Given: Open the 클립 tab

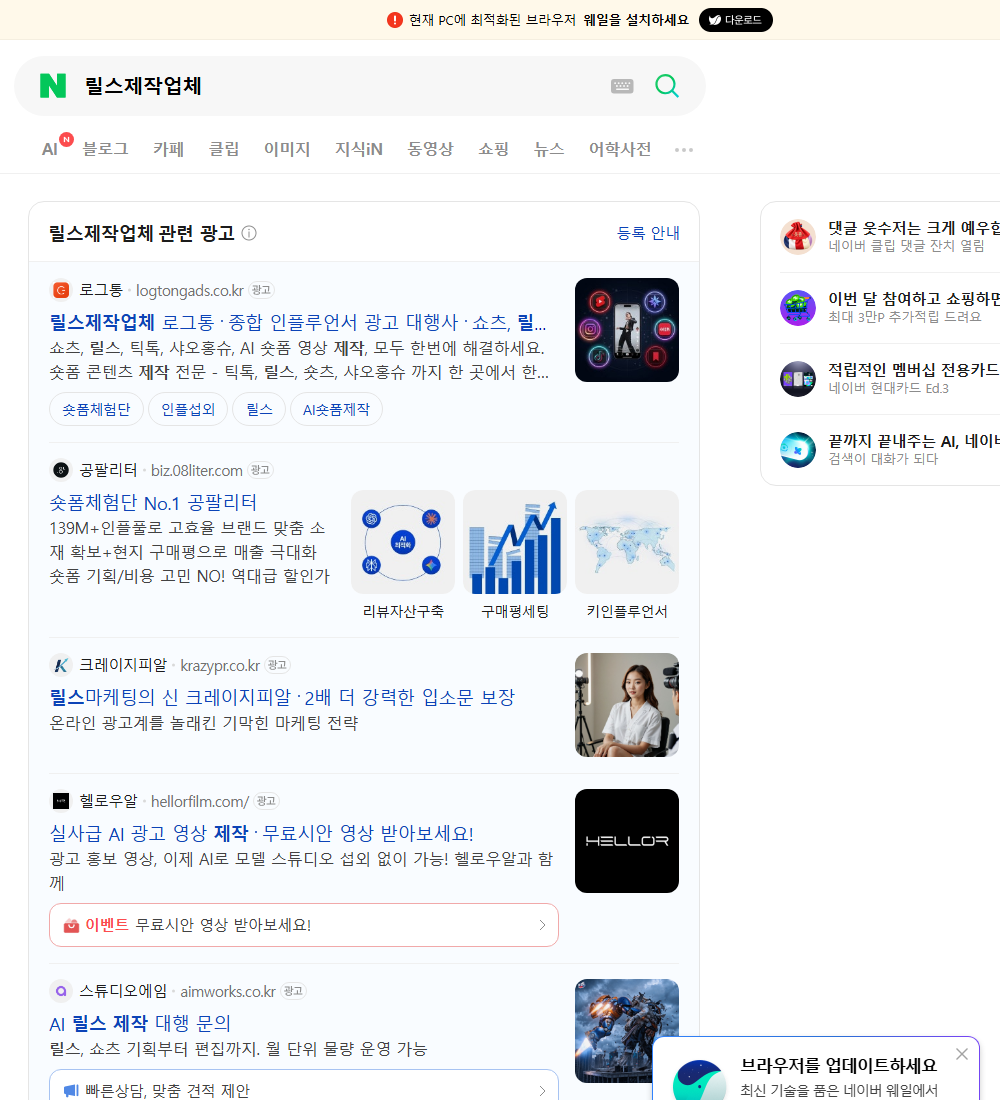Looking at the screenshot, I should pyautogui.click(x=224, y=149).
